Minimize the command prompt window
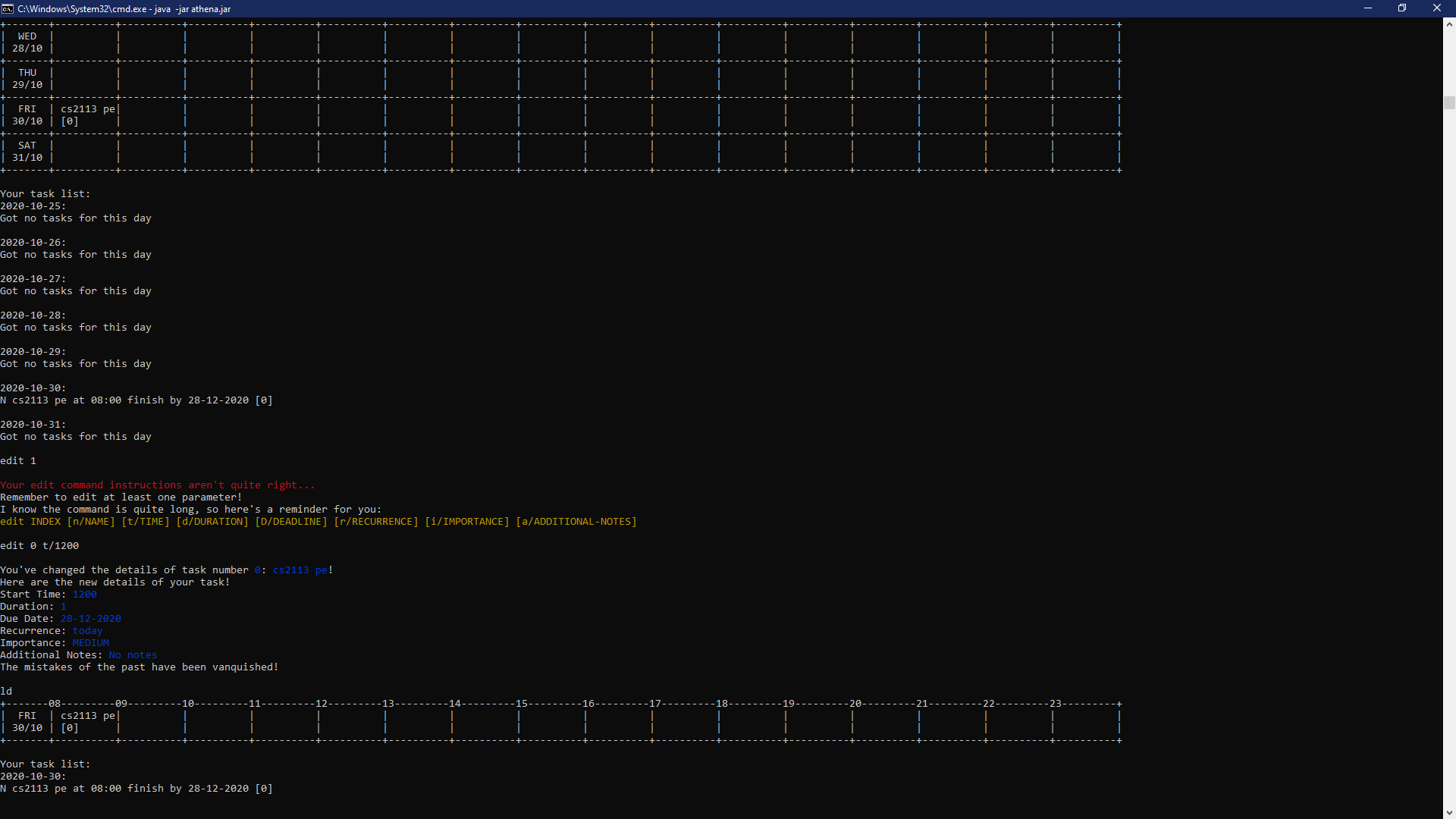The height and width of the screenshot is (819, 1456). pos(1368,8)
